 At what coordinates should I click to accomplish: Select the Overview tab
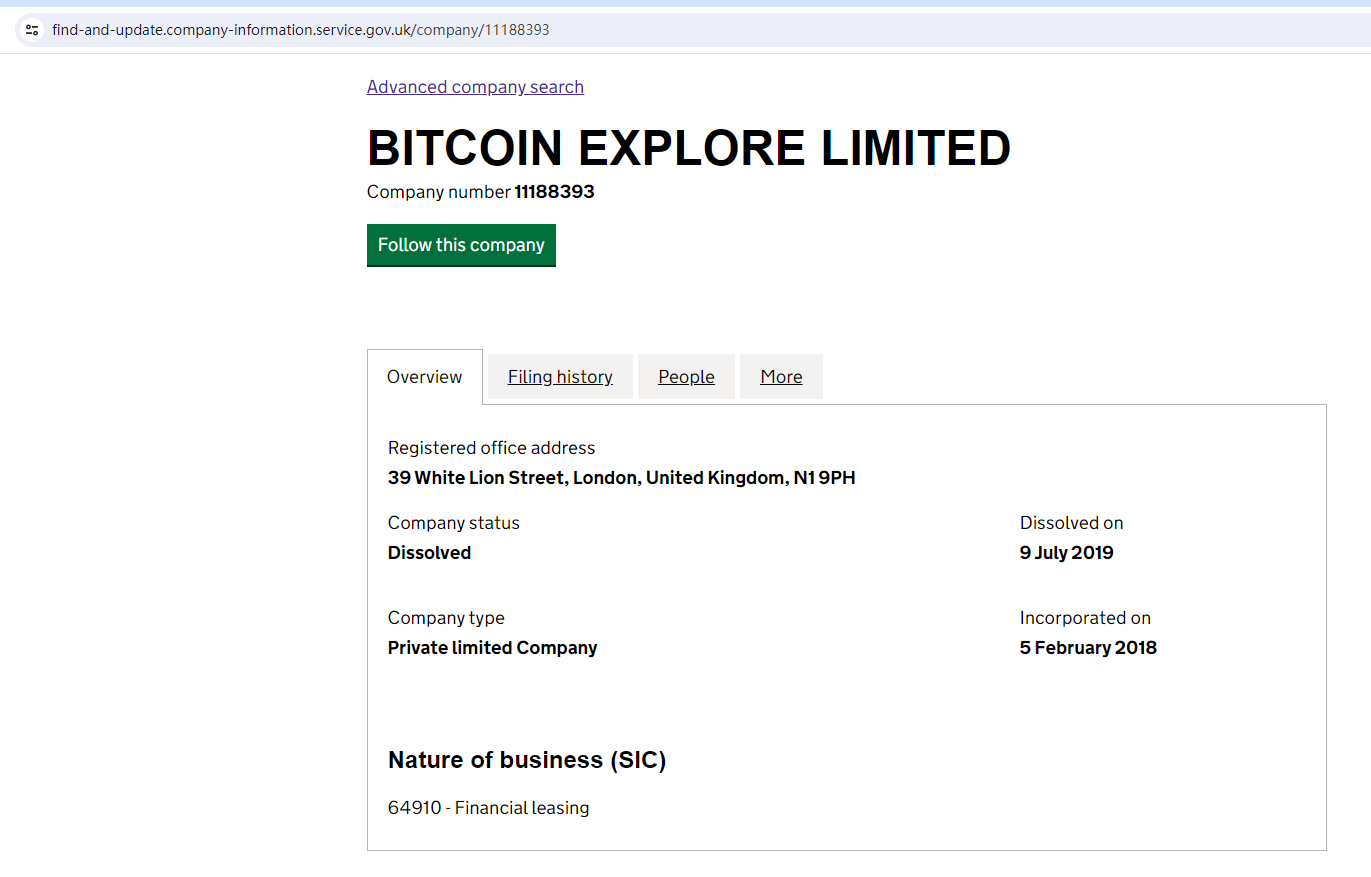coord(424,377)
